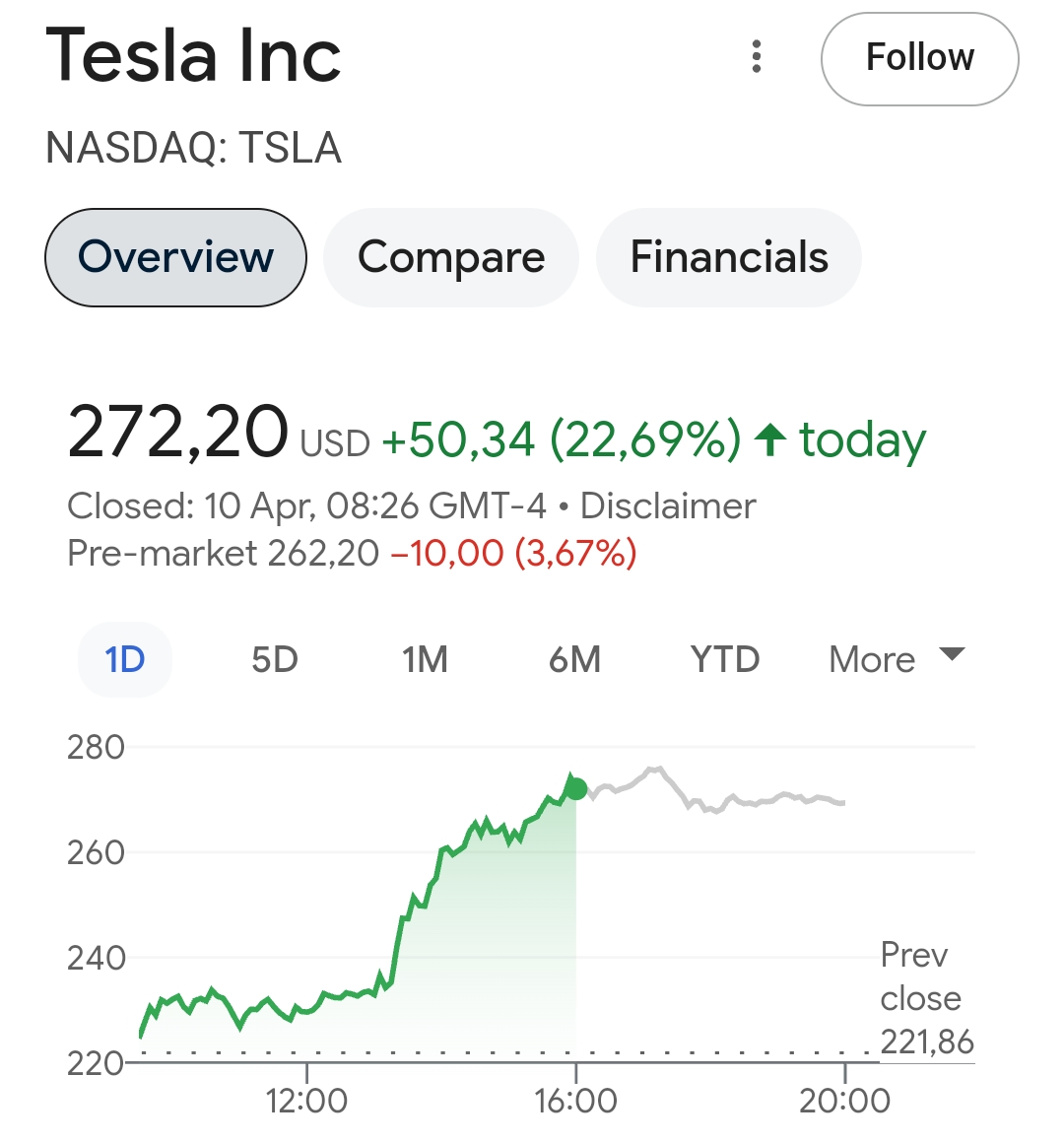
Task: Click the Tesla Inc heading
Action: [194, 56]
